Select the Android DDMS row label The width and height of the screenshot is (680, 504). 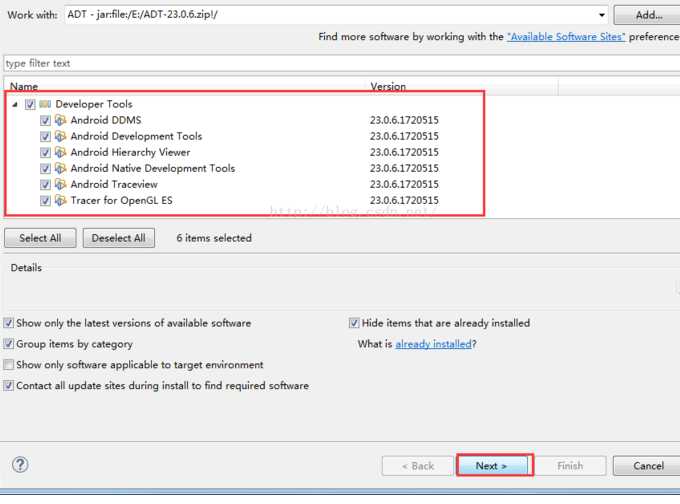click(106, 120)
